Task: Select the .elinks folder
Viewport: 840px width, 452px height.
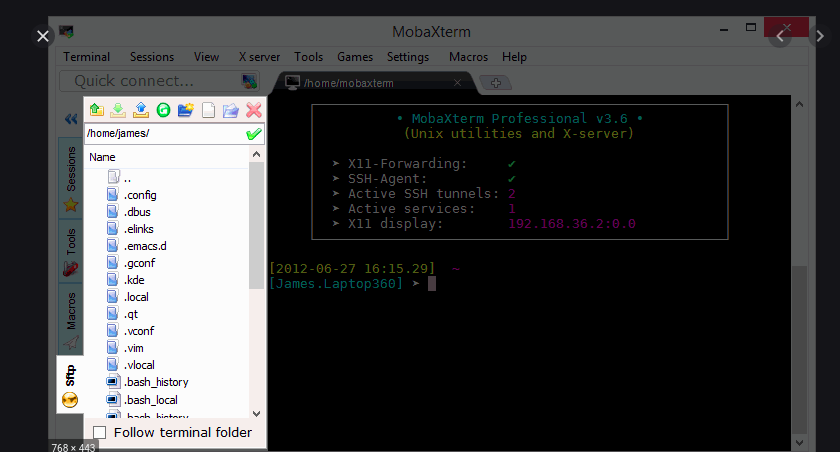Action: [x=130, y=229]
